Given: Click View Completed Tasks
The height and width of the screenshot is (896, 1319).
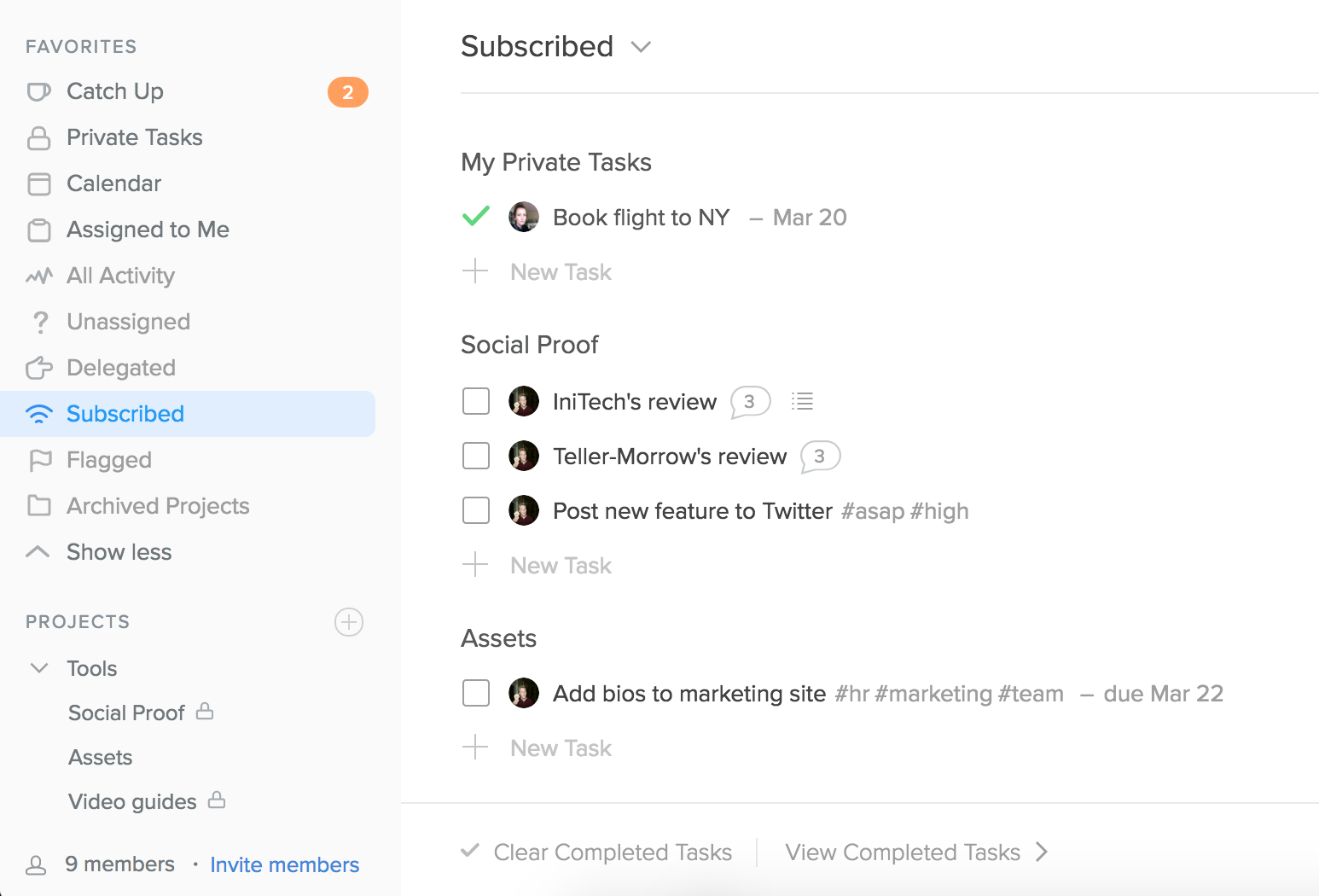Looking at the screenshot, I should coord(903,852).
